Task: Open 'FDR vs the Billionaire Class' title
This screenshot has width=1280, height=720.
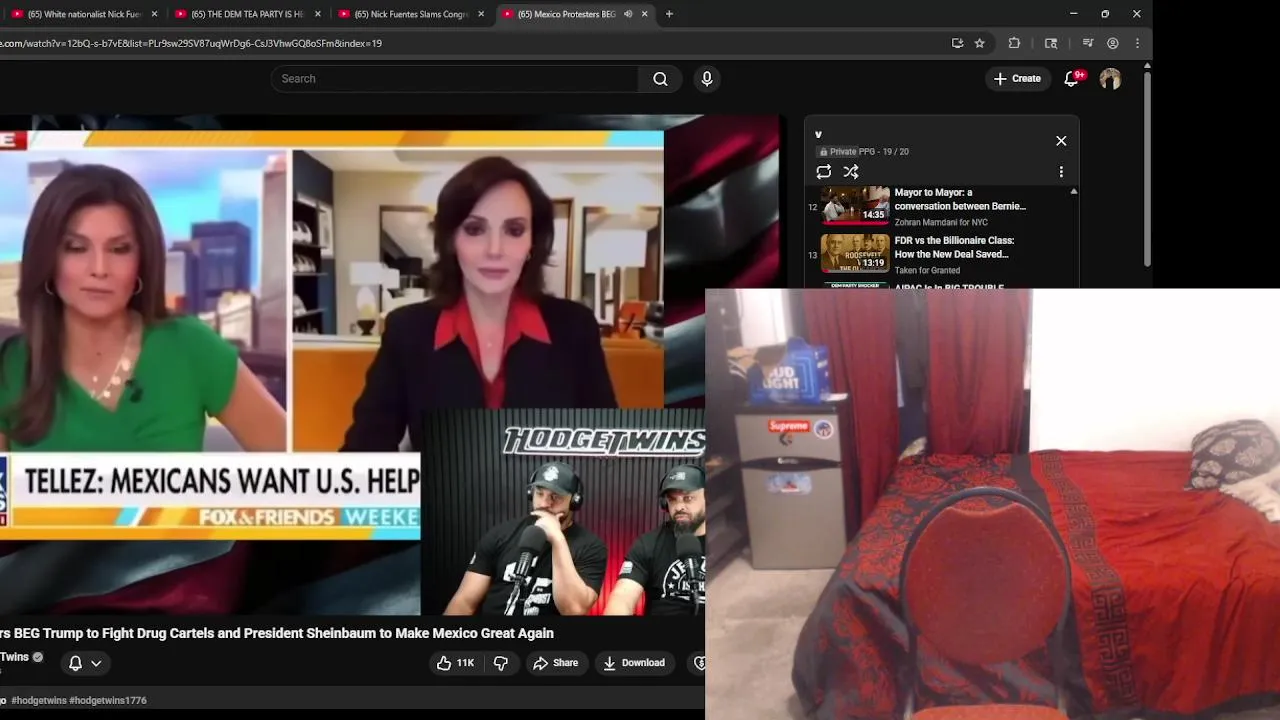Action: coord(954,247)
